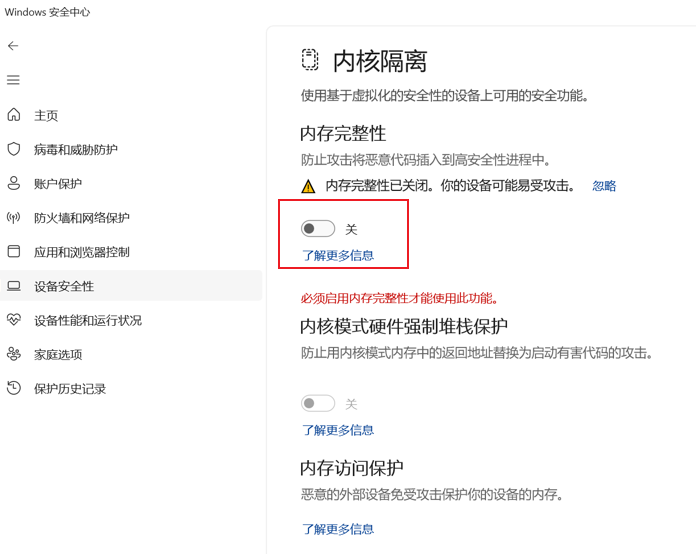Click the 内存完整性 section heading
Image resolution: width=696 pixels, height=554 pixels.
[x=343, y=133]
